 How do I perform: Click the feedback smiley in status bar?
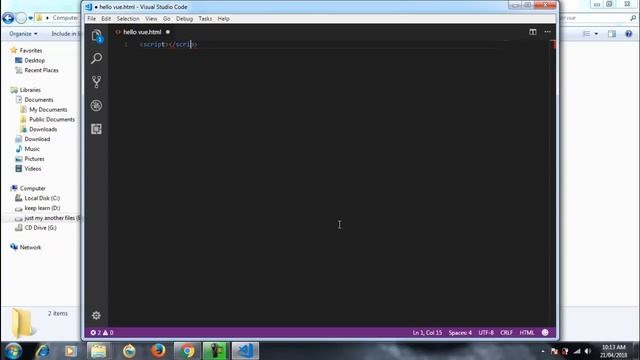(x=545, y=332)
